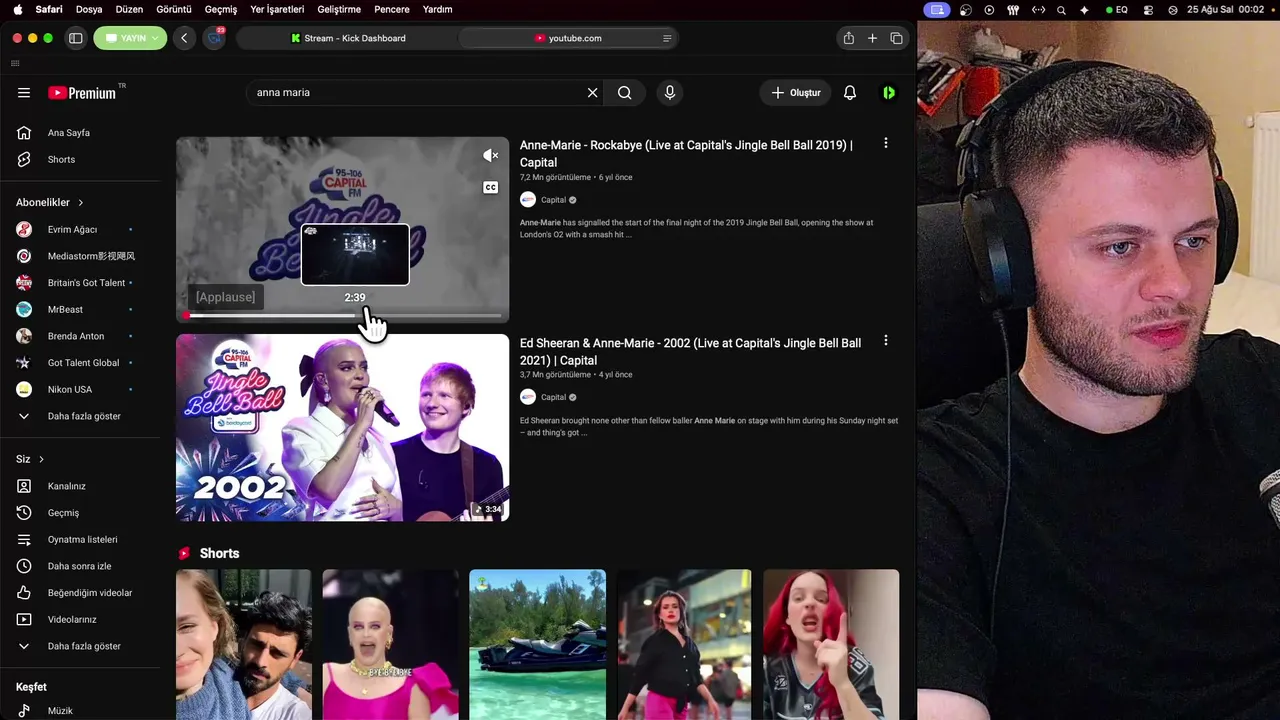1280x720 pixels.
Task: Open the Short with woman in pink pants
Action: click(684, 645)
